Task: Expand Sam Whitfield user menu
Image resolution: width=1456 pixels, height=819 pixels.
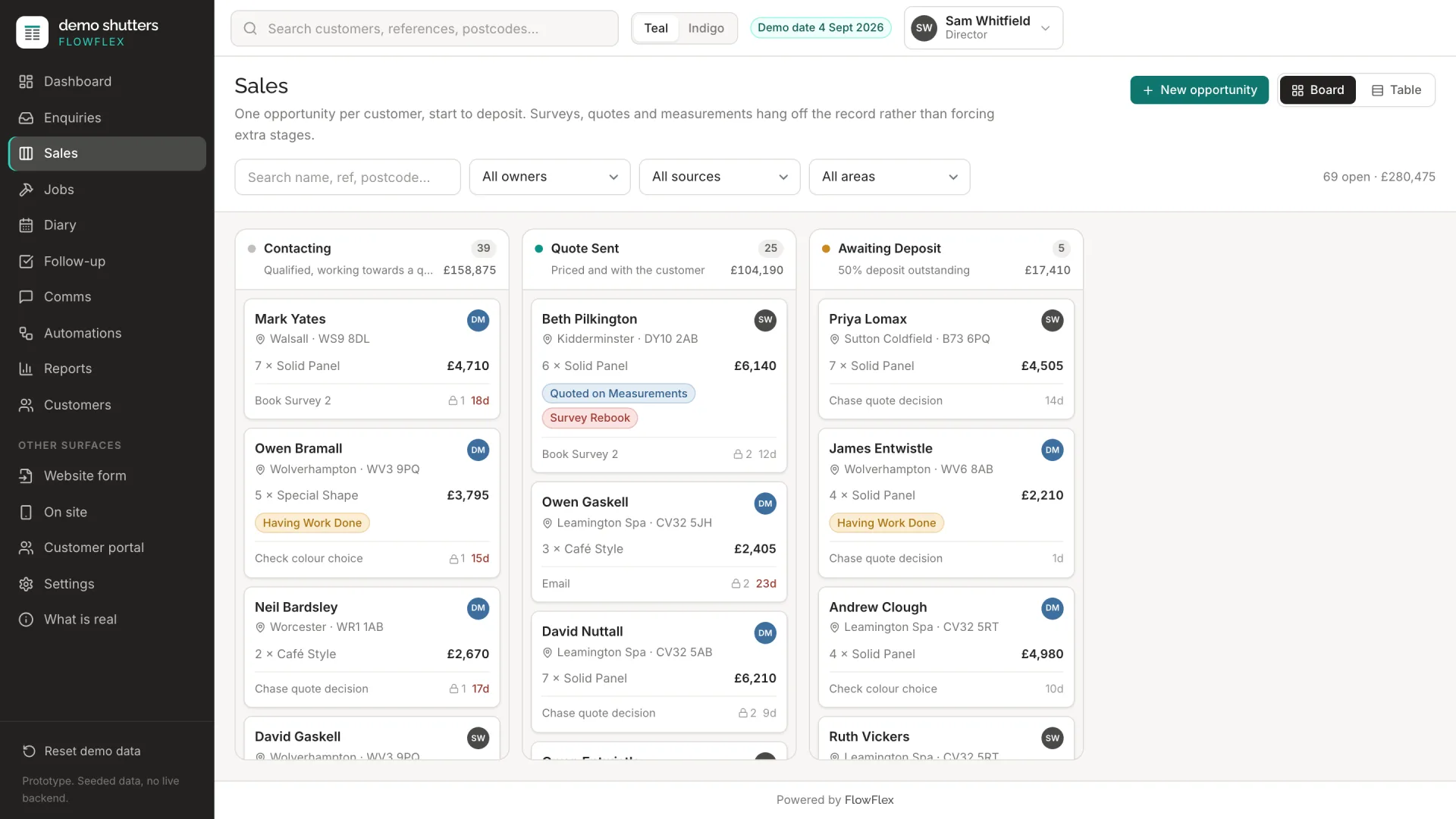Action: [x=983, y=28]
